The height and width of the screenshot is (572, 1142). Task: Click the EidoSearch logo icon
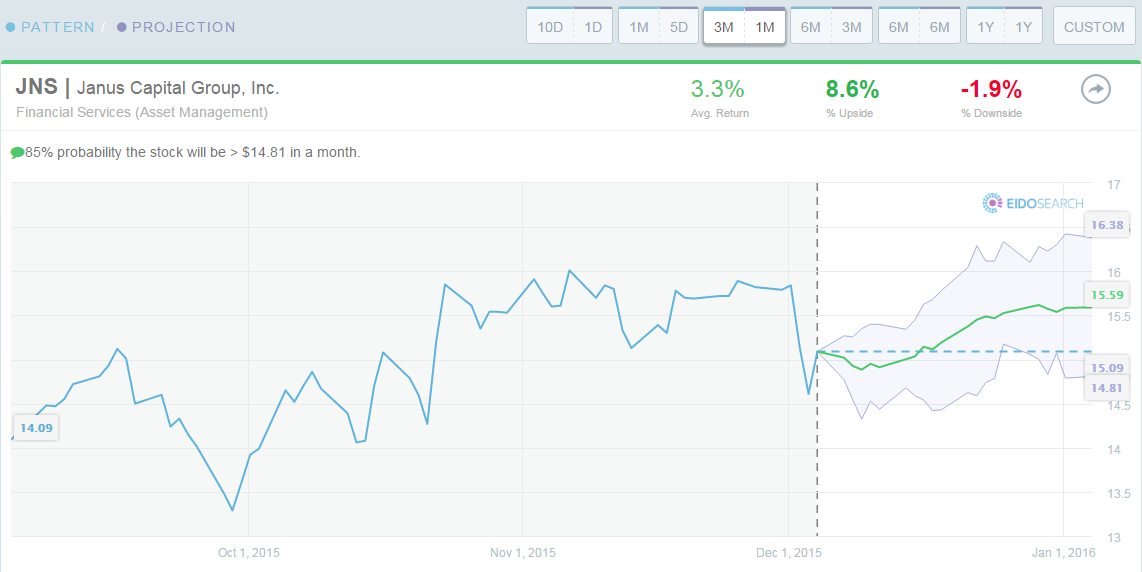pos(991,203)
